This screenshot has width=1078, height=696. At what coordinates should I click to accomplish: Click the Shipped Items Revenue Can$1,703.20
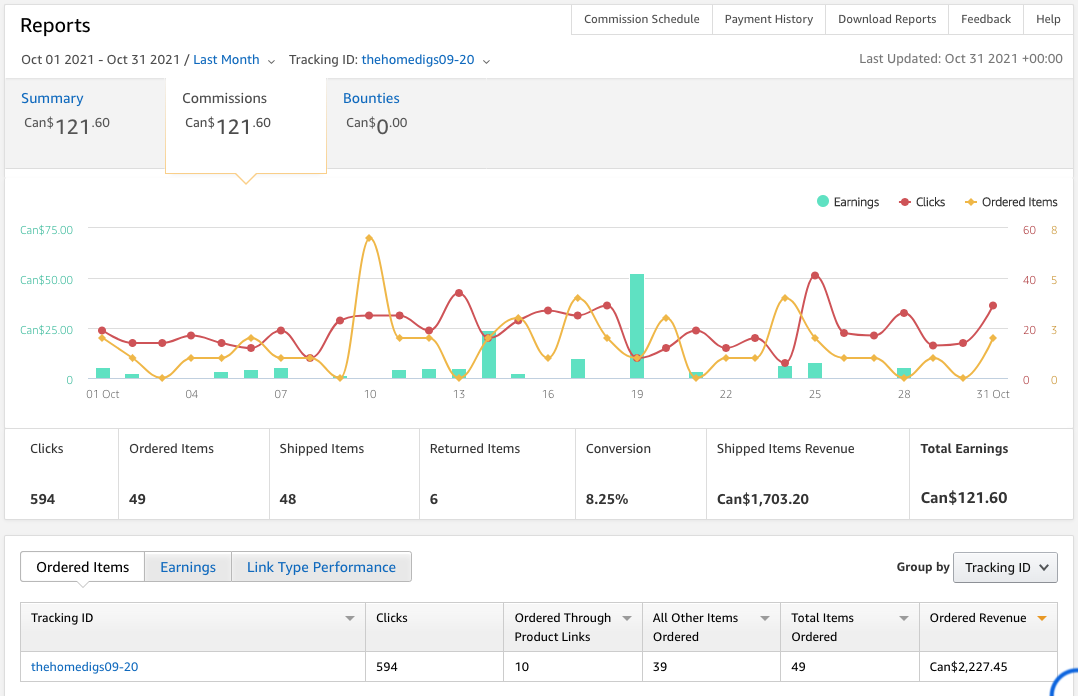(x=762, y=499)
